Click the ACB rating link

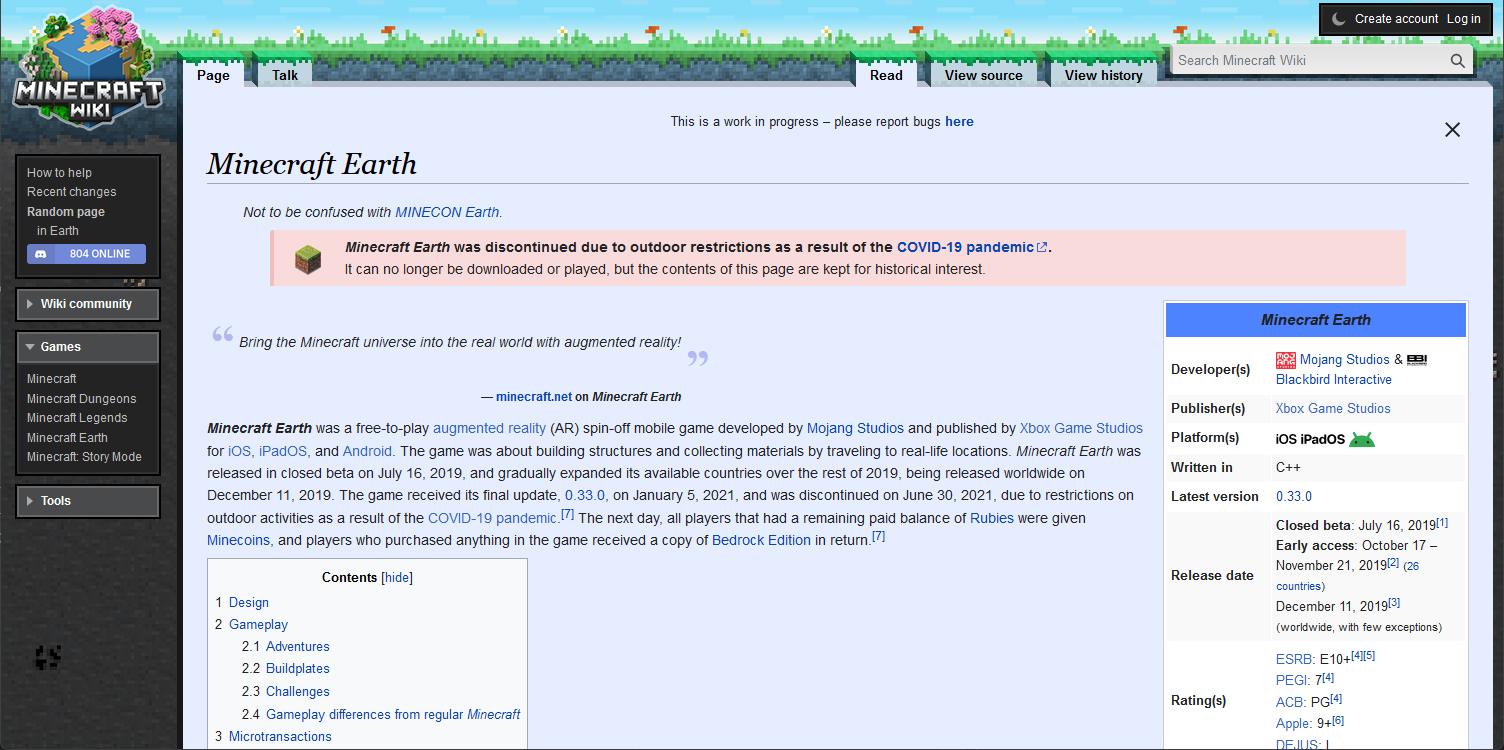tap(1290, 703)
